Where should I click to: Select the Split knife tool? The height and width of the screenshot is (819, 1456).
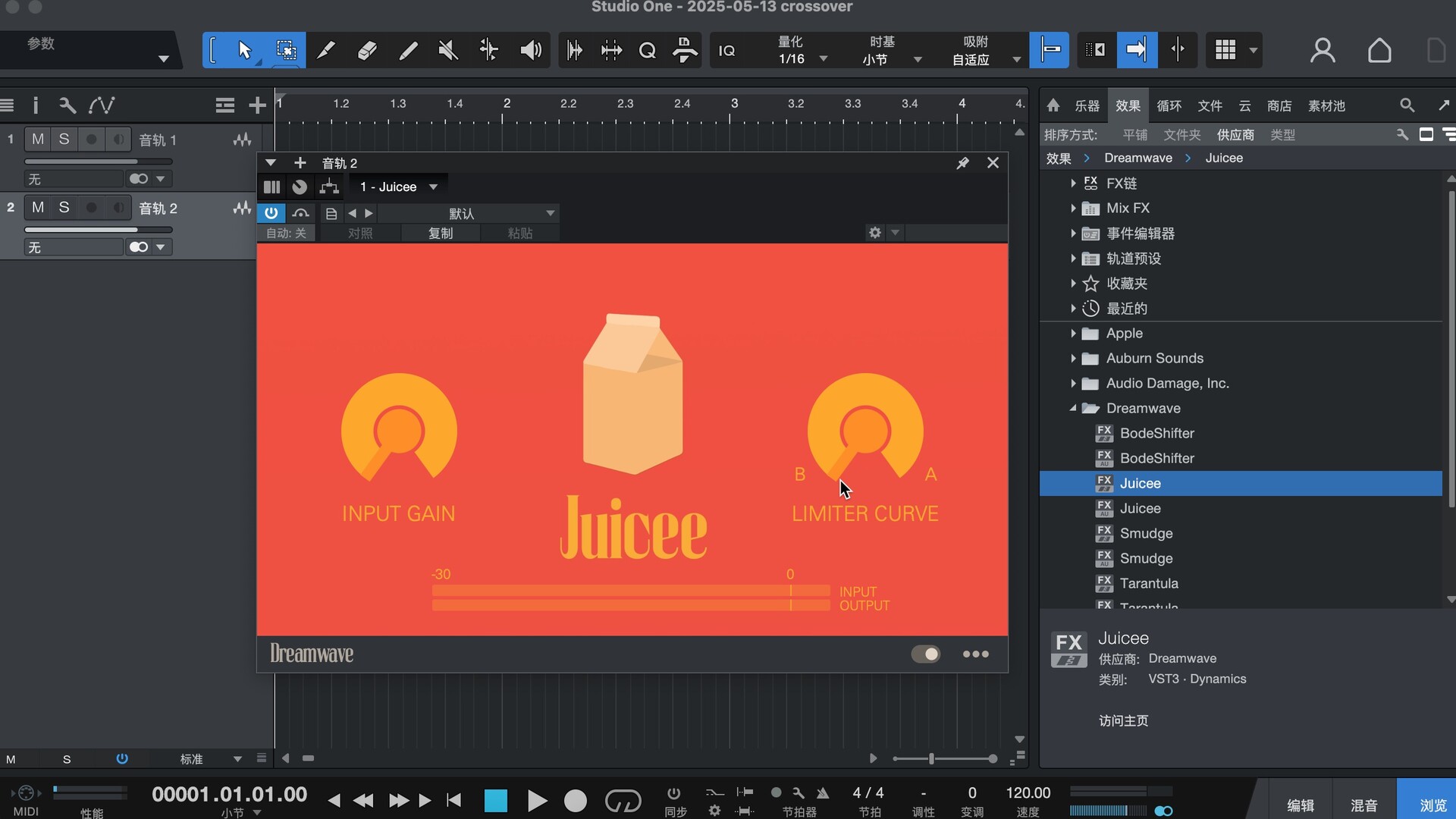326,50
